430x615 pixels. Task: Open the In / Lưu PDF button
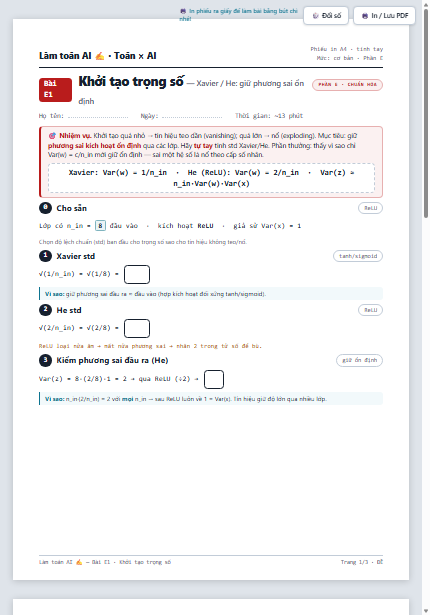tap(384, 16)
